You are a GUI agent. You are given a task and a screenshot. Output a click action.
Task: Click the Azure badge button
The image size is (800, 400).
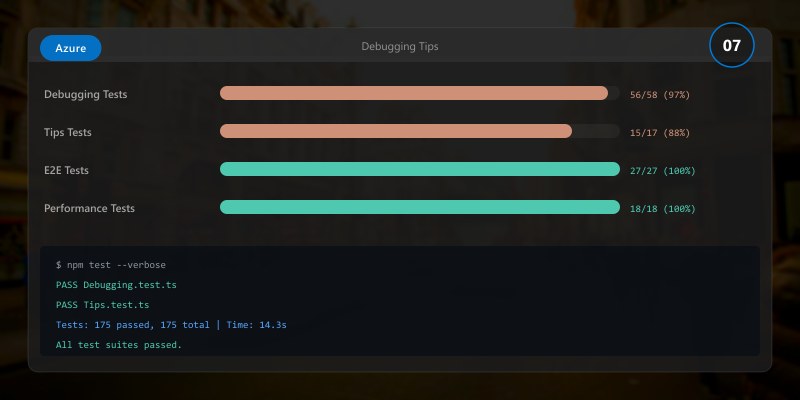(70, 48)
